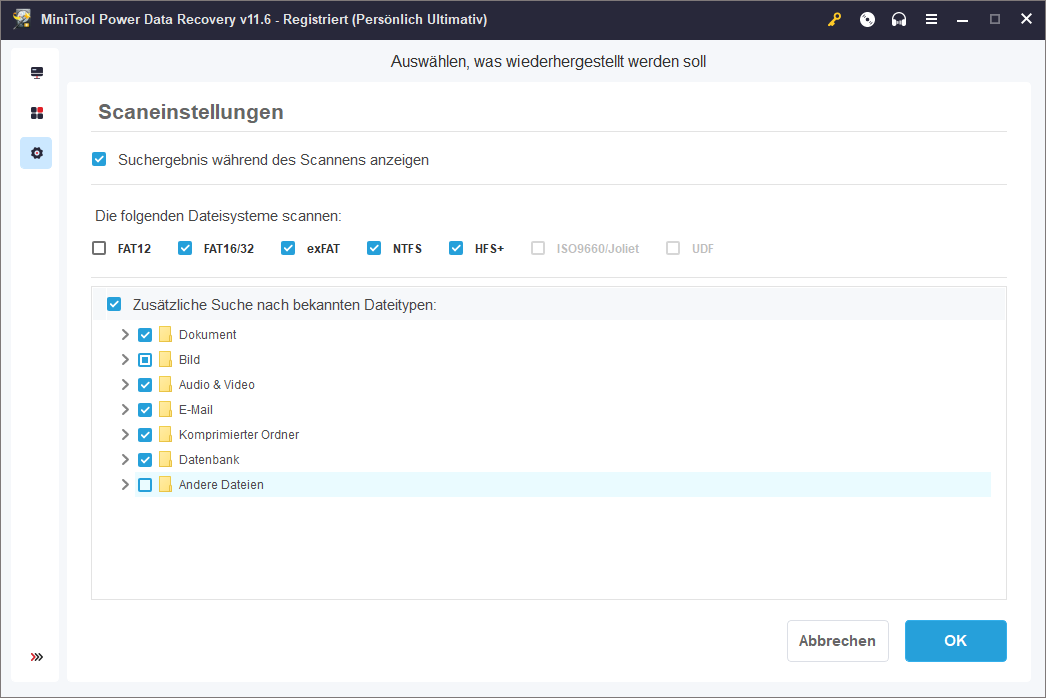Select the settings gear in sidebar
The width and height of the screenshot is (1046, 698).
(x=37, y=153)
